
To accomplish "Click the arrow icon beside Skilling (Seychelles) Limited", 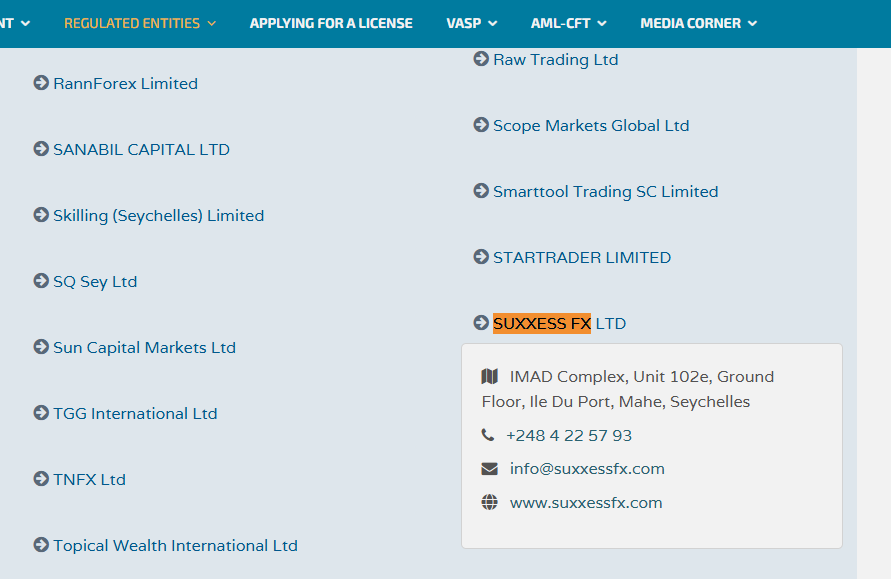I will click(x=41, y=215).
